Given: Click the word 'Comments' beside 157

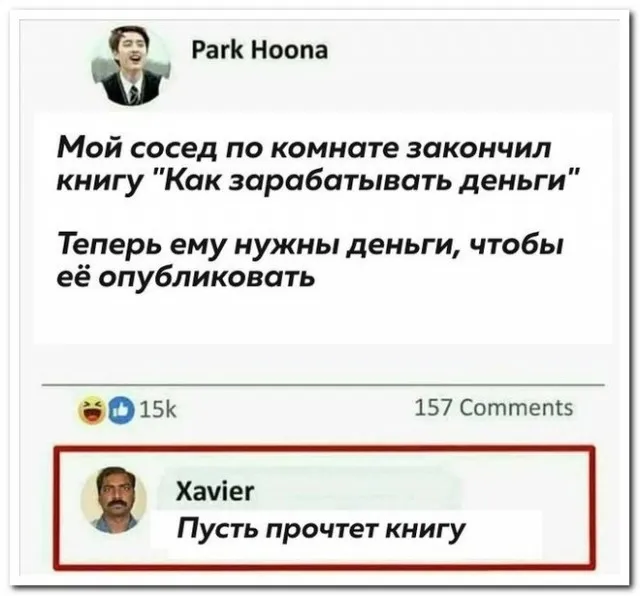Looking at the screenshot, I should pos(516,407).
